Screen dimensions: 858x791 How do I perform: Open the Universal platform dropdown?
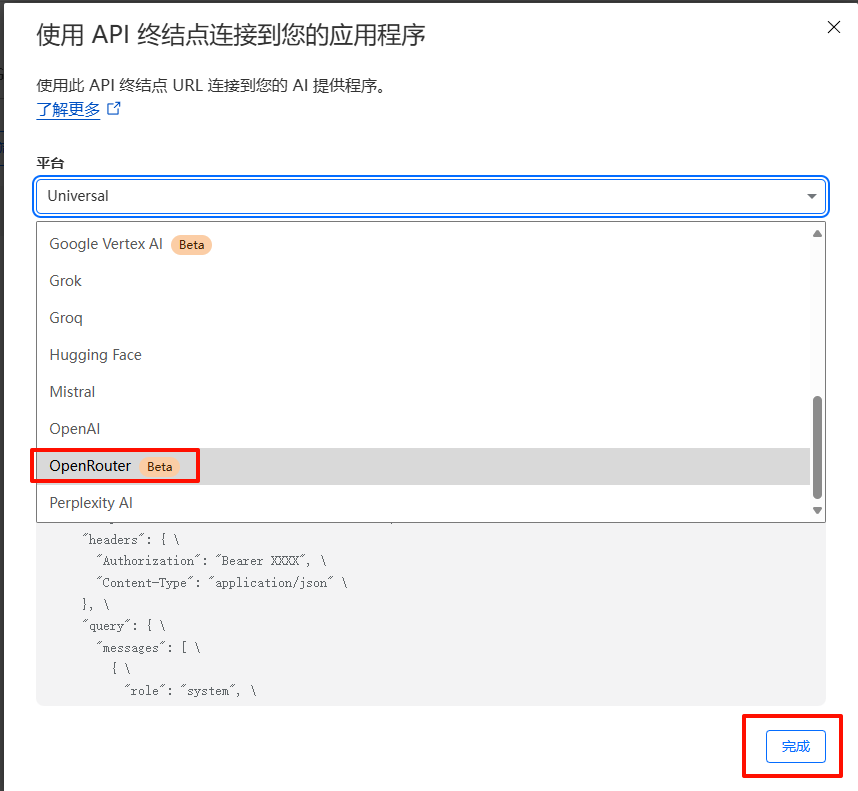431,196
